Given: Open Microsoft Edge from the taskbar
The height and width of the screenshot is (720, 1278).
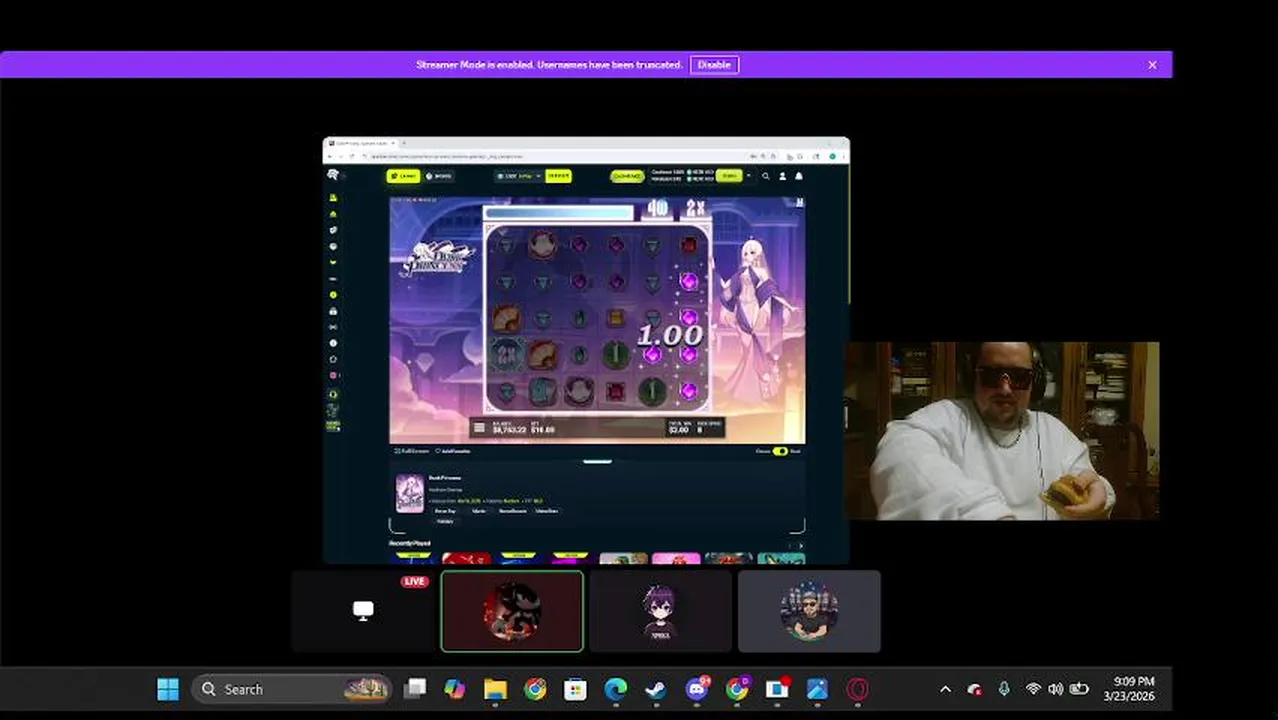Looking at the screenshot, I should pyautogui.click(x=615, y=689).
